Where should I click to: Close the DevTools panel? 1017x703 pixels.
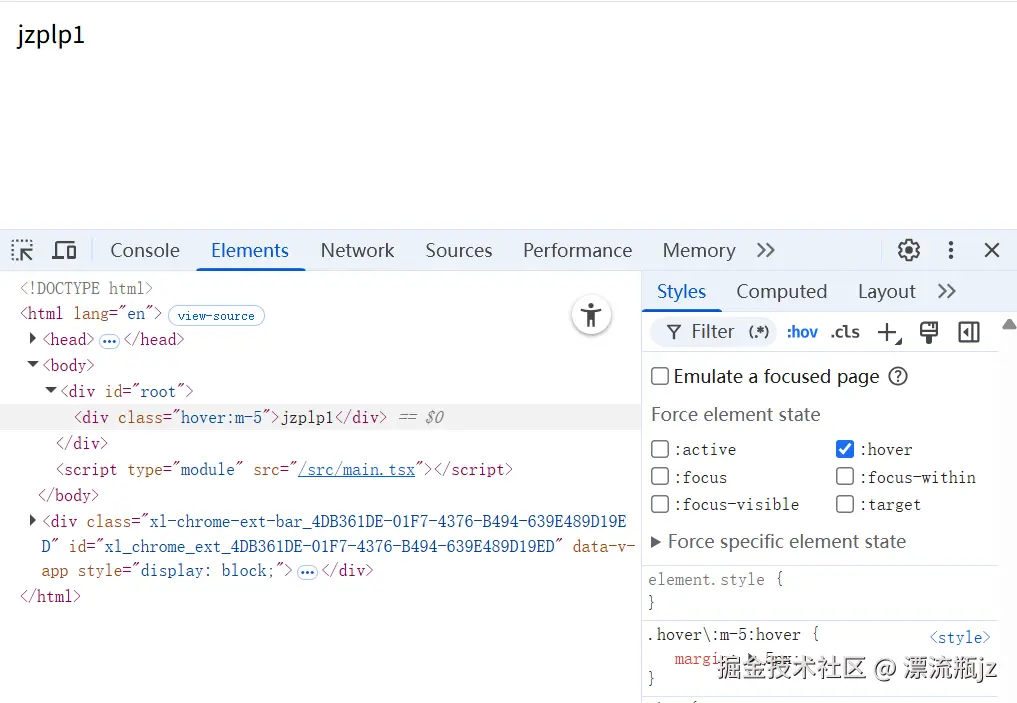point(992,250)
